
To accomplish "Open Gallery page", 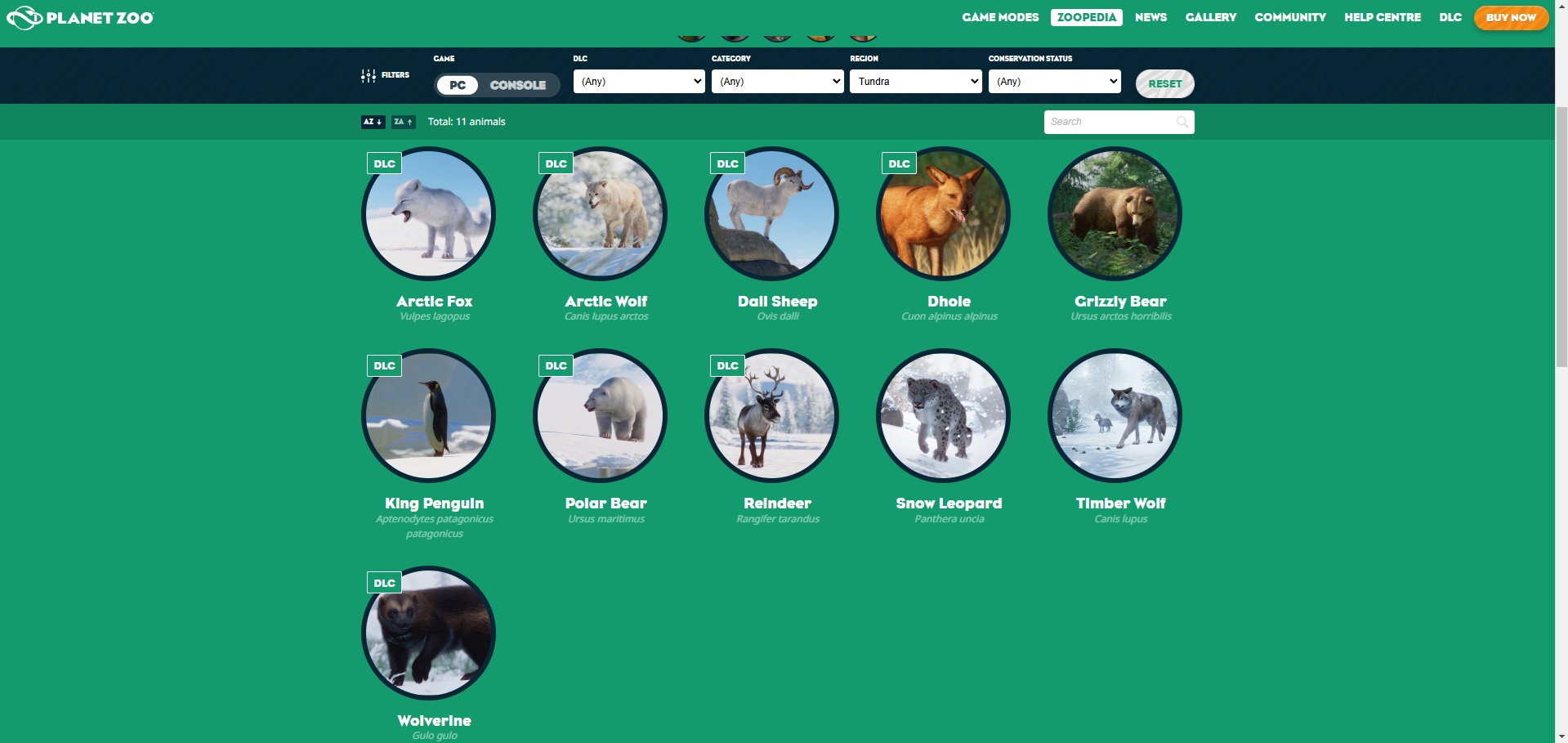I will click(x=1211, y=17).
